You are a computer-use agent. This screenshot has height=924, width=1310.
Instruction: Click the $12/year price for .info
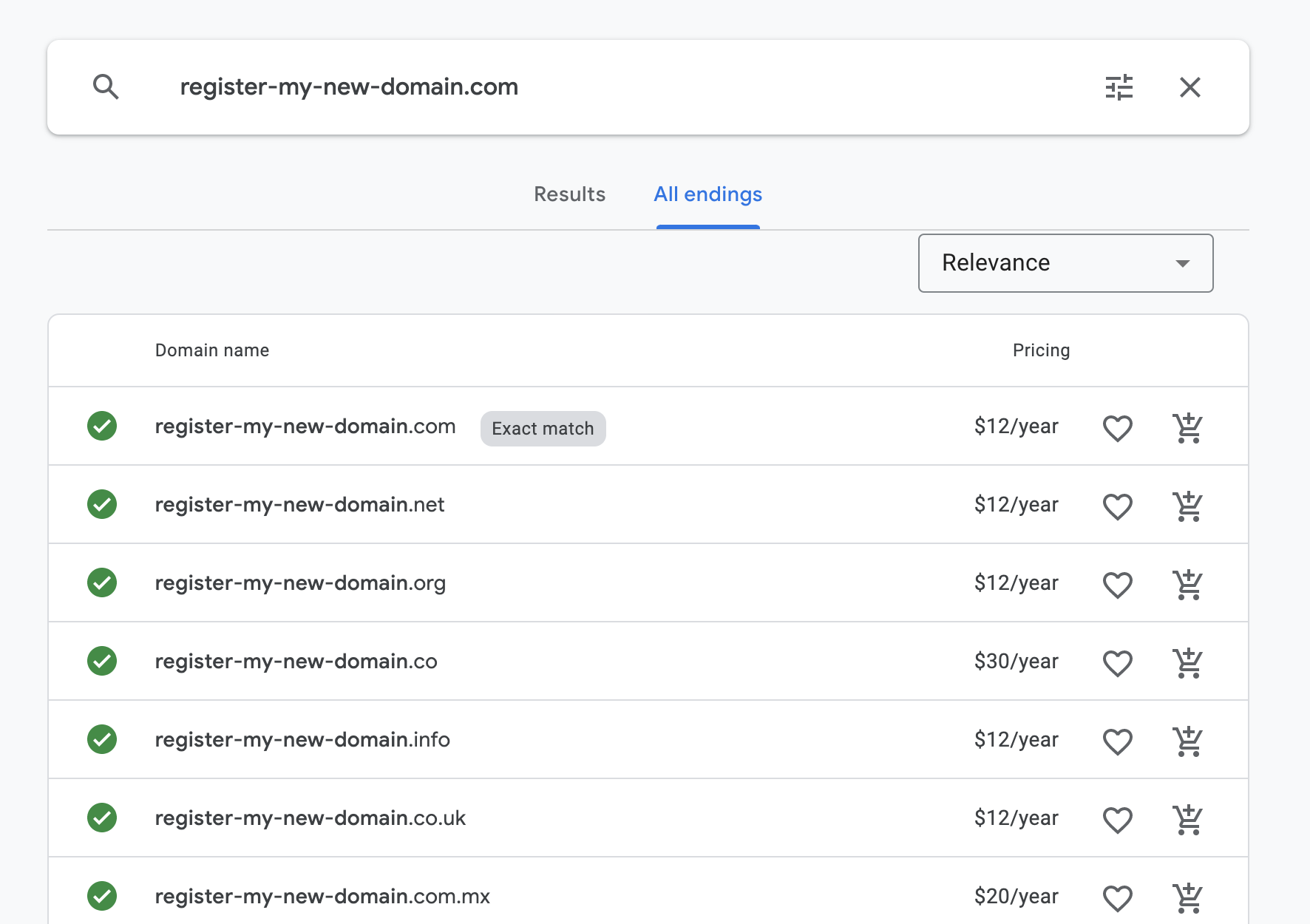pos(1016,739)
